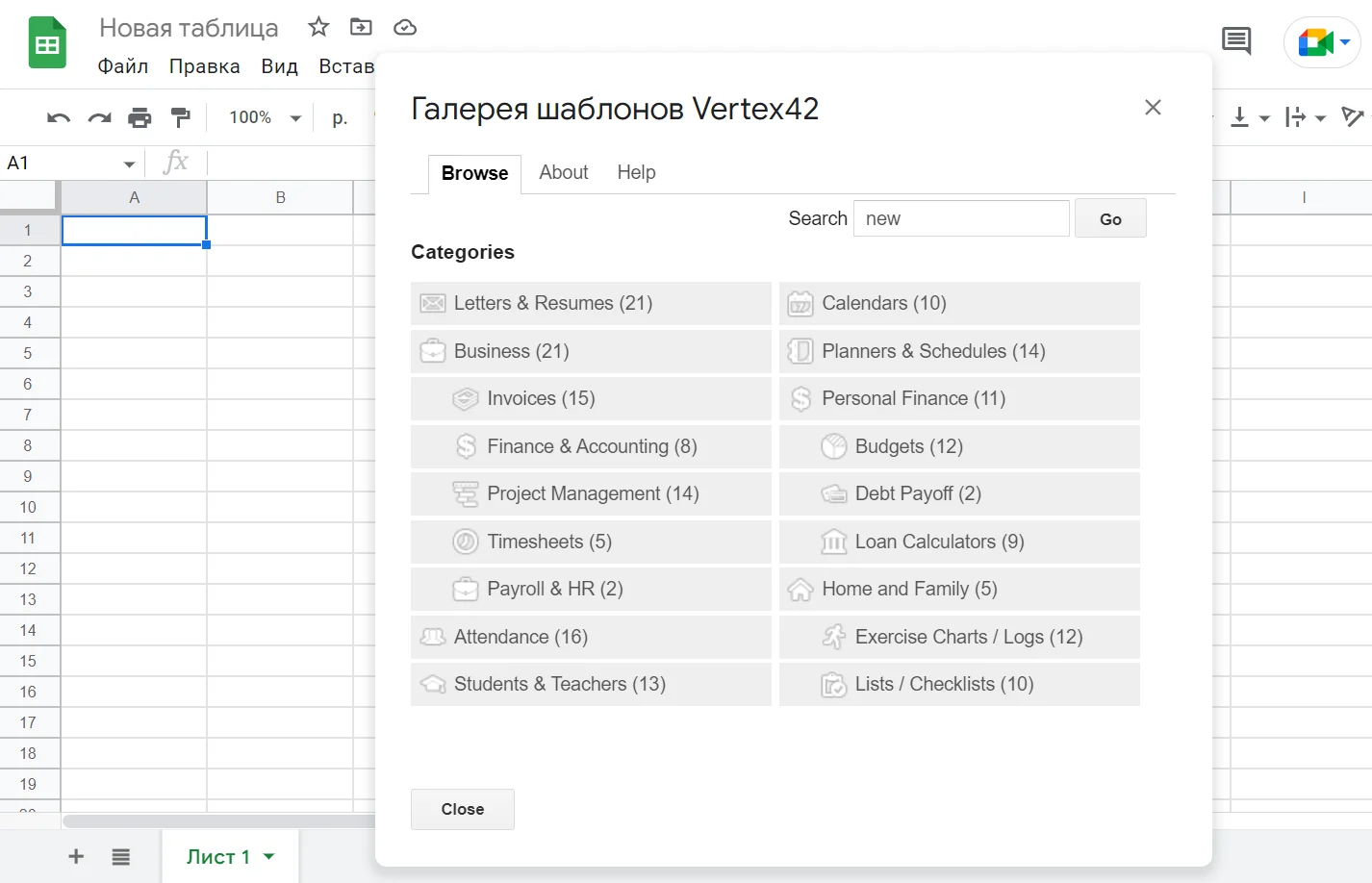Open the Файл menu
The height and width of the screenshot is (883, 1372).
click(123, 66)
